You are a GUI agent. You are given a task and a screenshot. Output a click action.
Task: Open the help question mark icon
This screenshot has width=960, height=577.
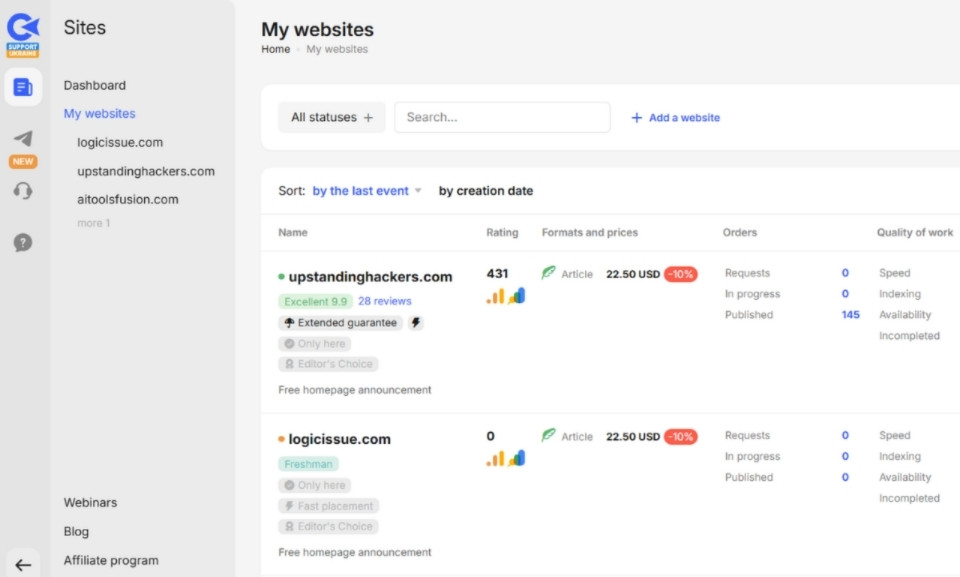pyautogui.click(x=23, y=243)
